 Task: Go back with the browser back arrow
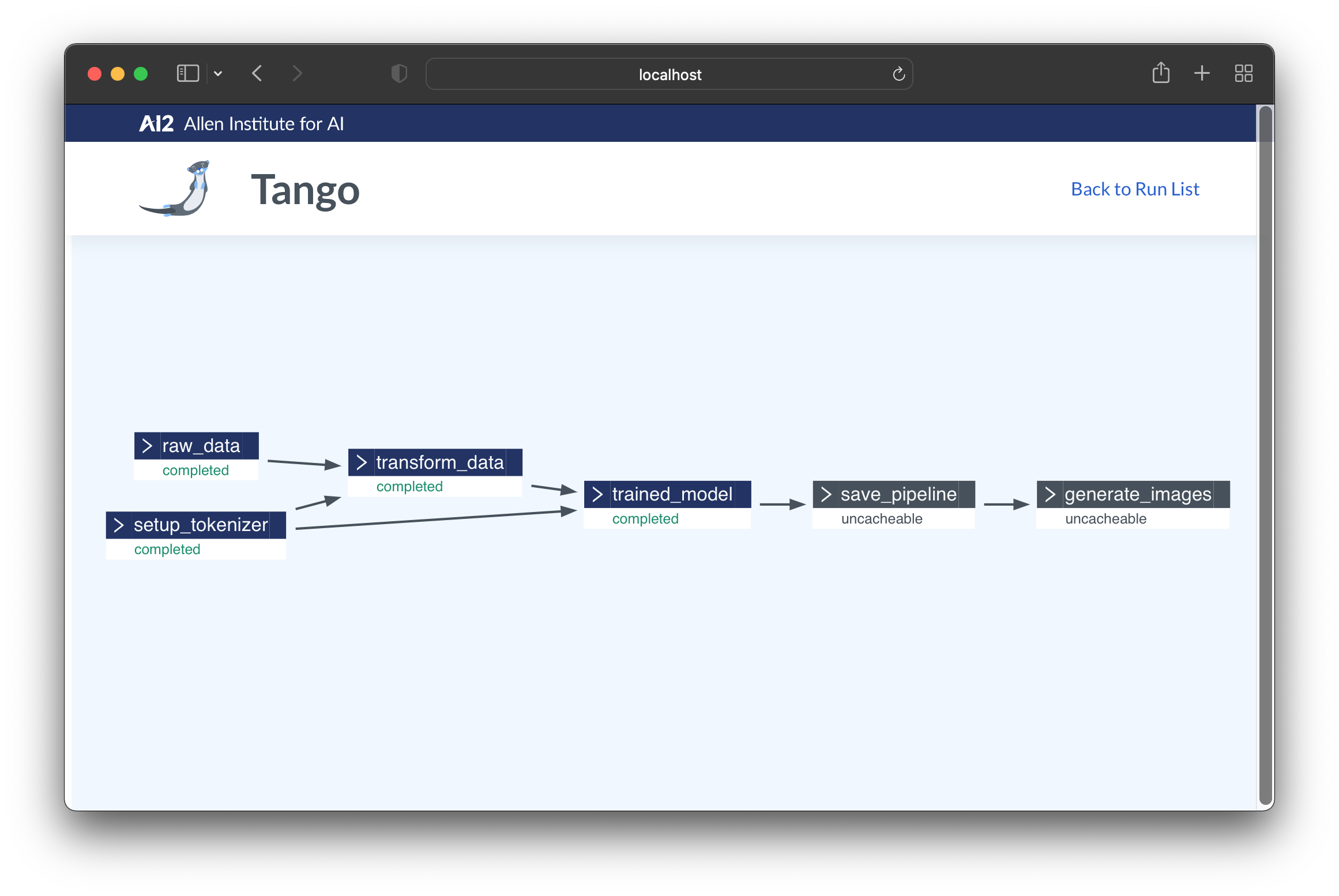pos(257,74)
